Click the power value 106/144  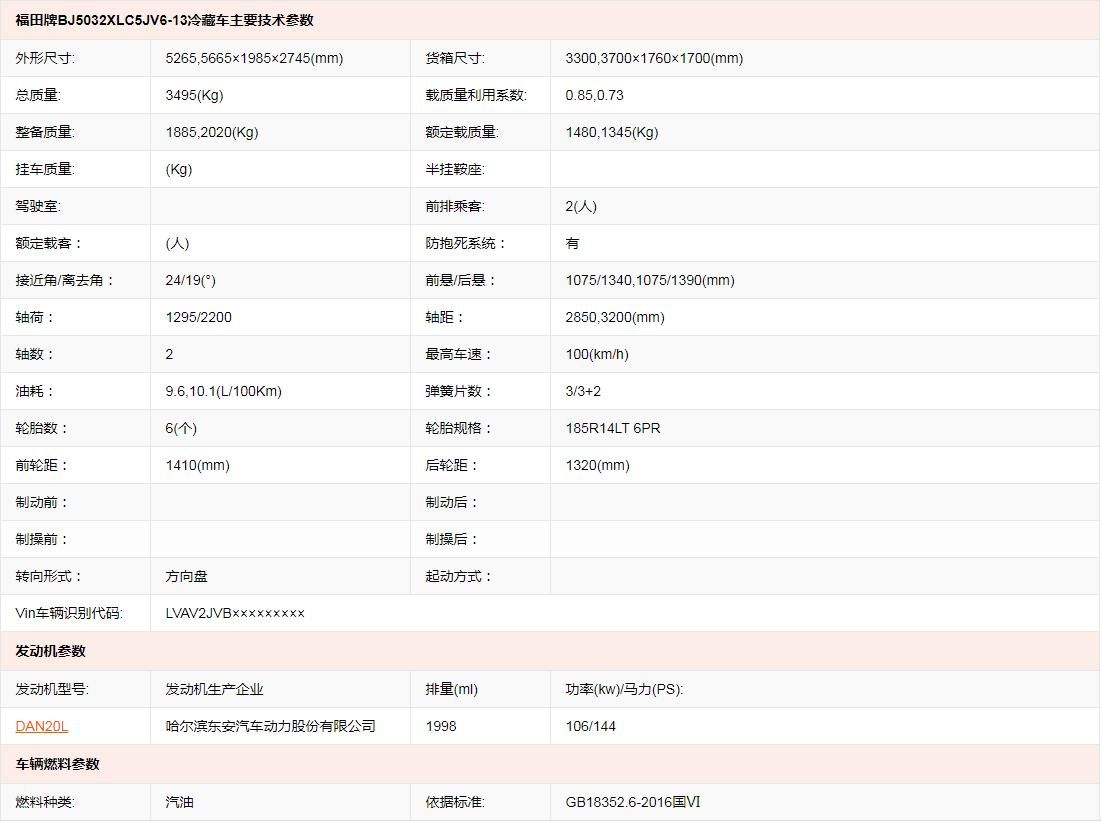pyautogui.click(x=591, y=726)
